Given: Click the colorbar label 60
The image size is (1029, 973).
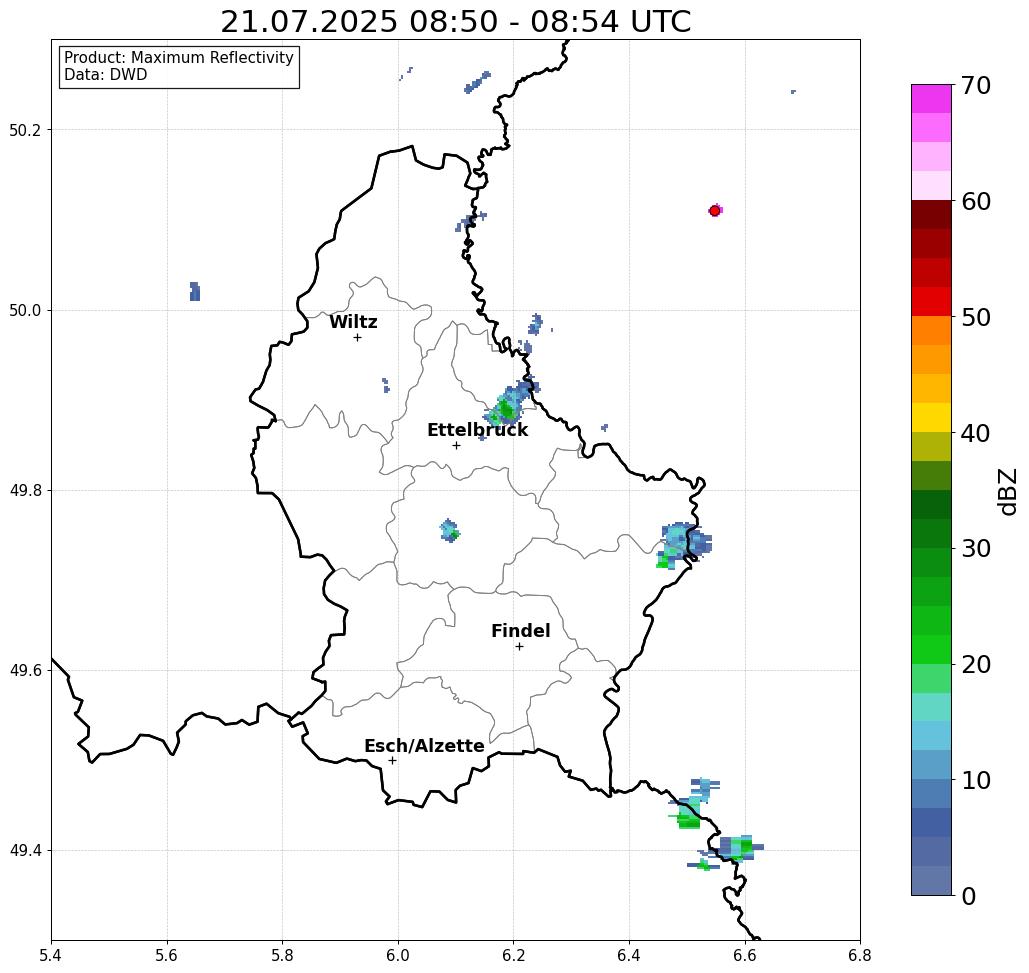Looking at the screenshot, I should 975,201.
